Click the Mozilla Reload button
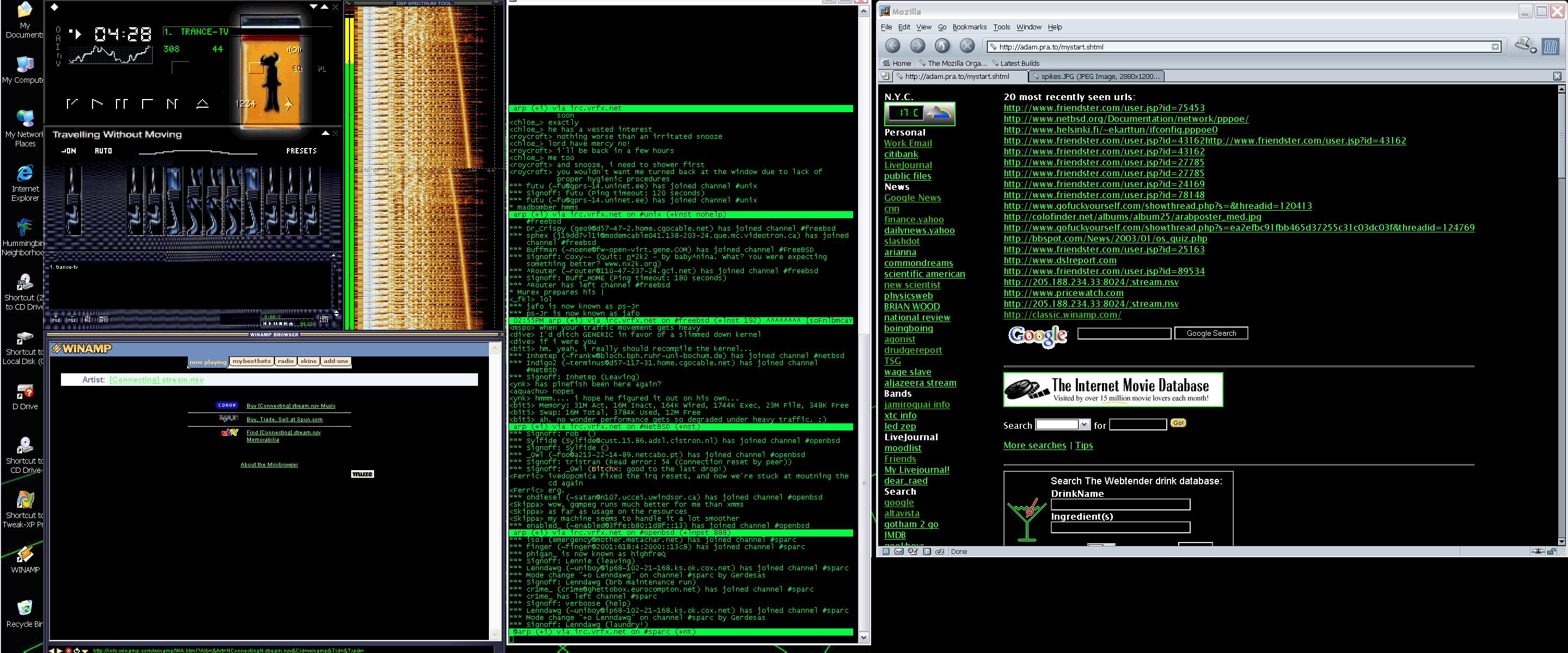 pyautogui.click(x=942, y=46)
